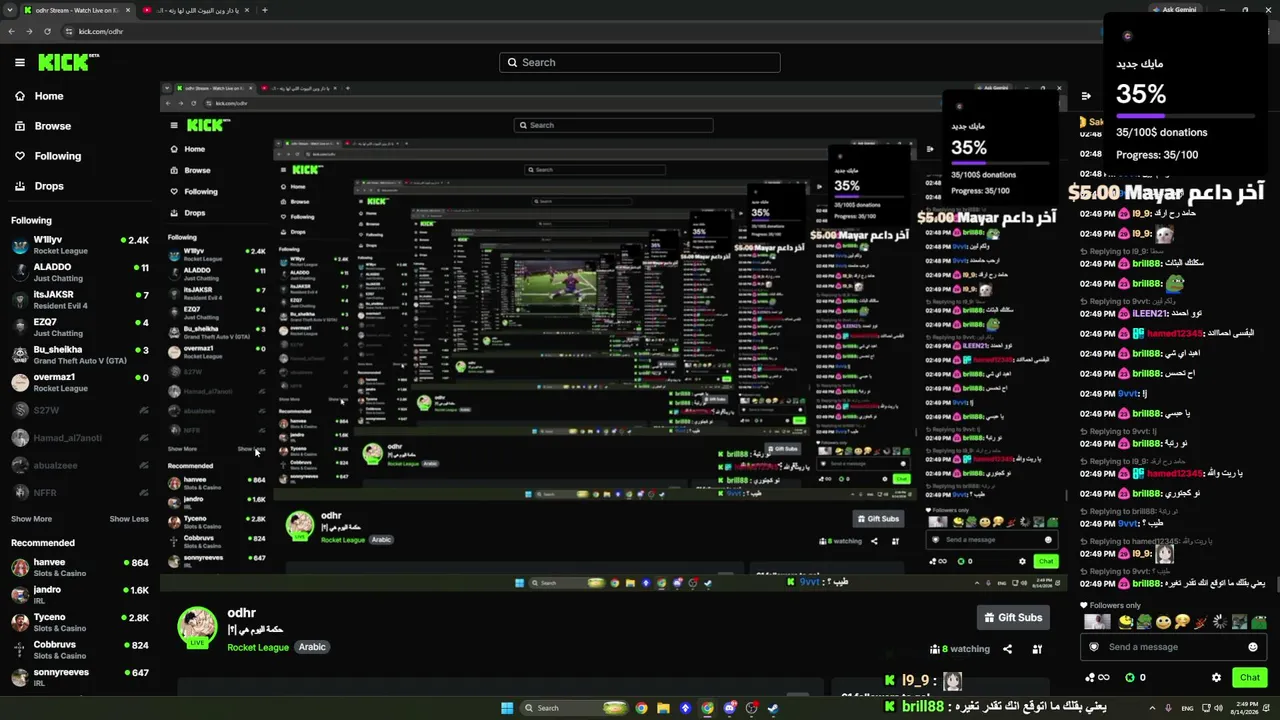Click the green Chat send button

tap(1250, 677)
